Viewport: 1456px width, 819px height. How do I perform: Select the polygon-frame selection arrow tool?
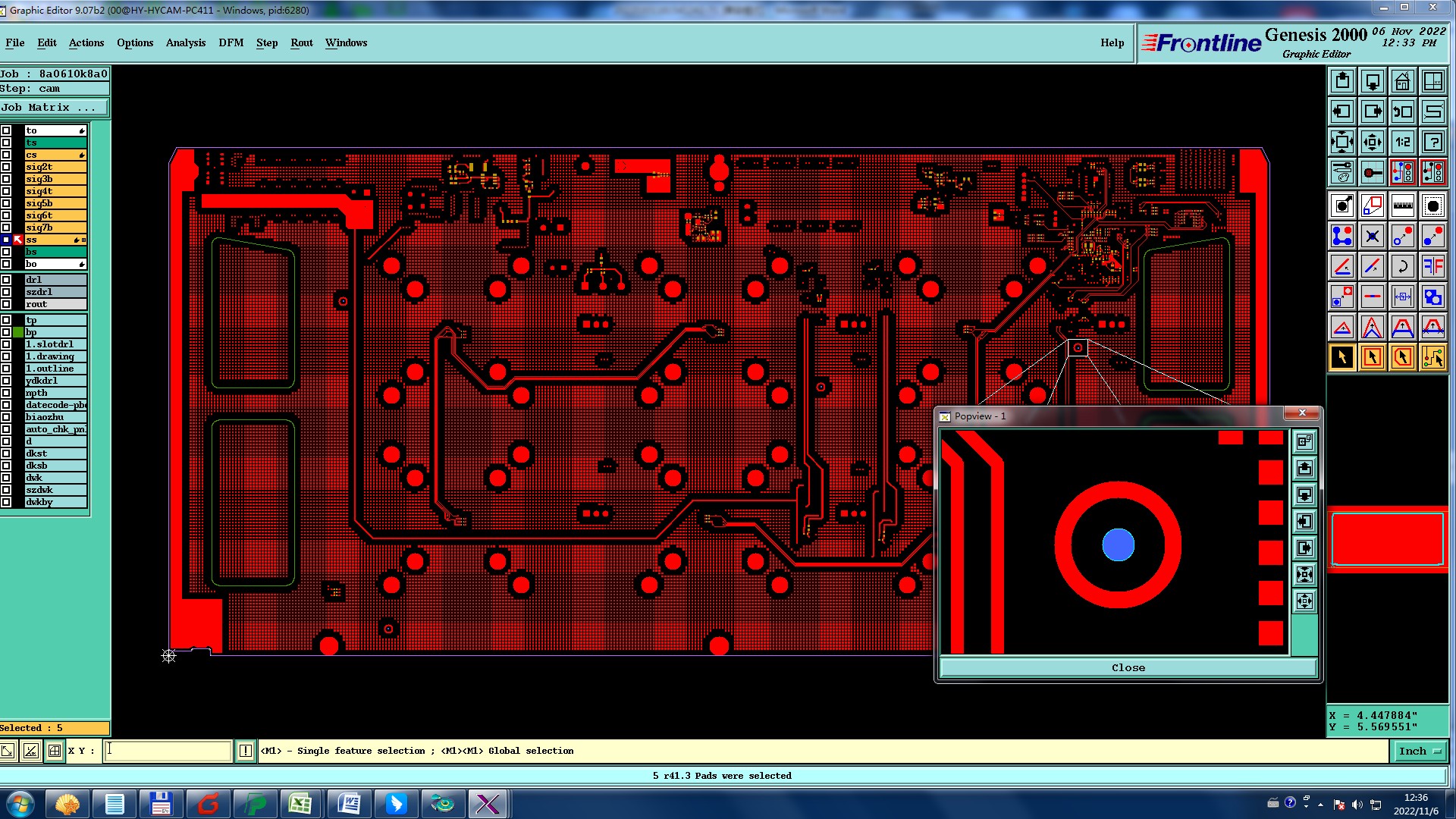1403,357
